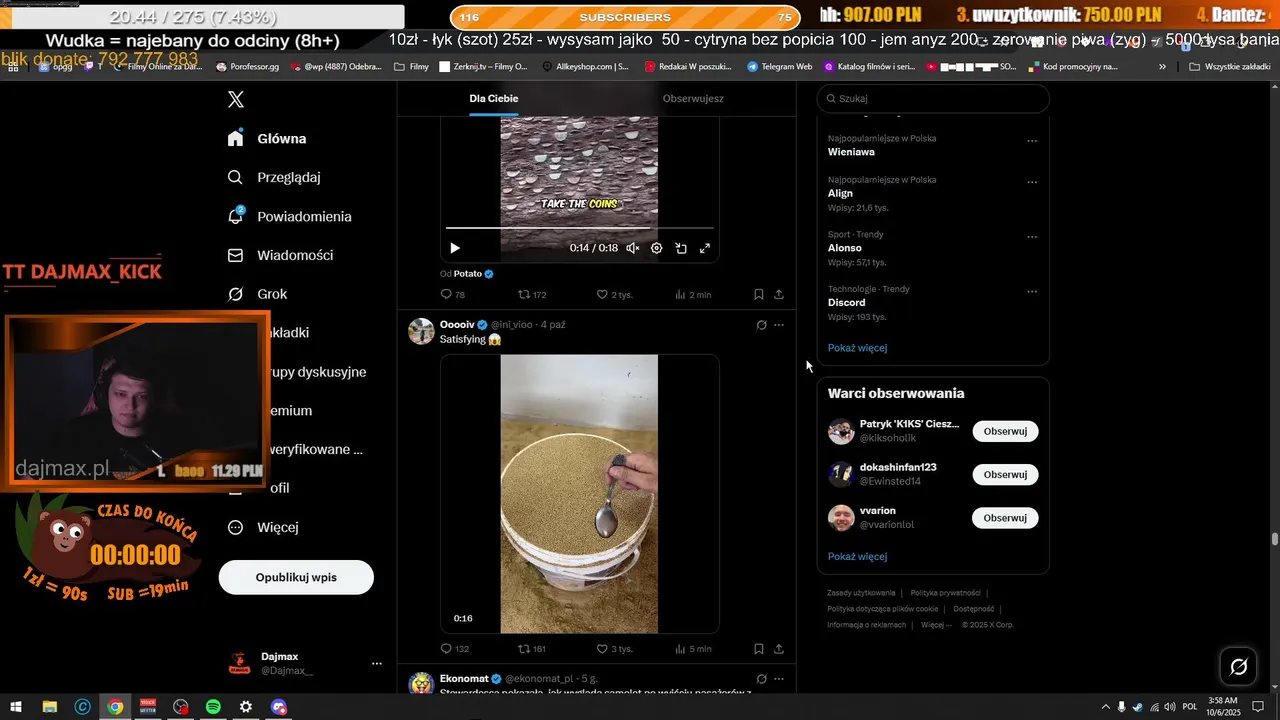The width and height of the screenshot is (1280, 720).
Task: Reply to Potato post with 78 replies
Action: (x=453, y=295)
